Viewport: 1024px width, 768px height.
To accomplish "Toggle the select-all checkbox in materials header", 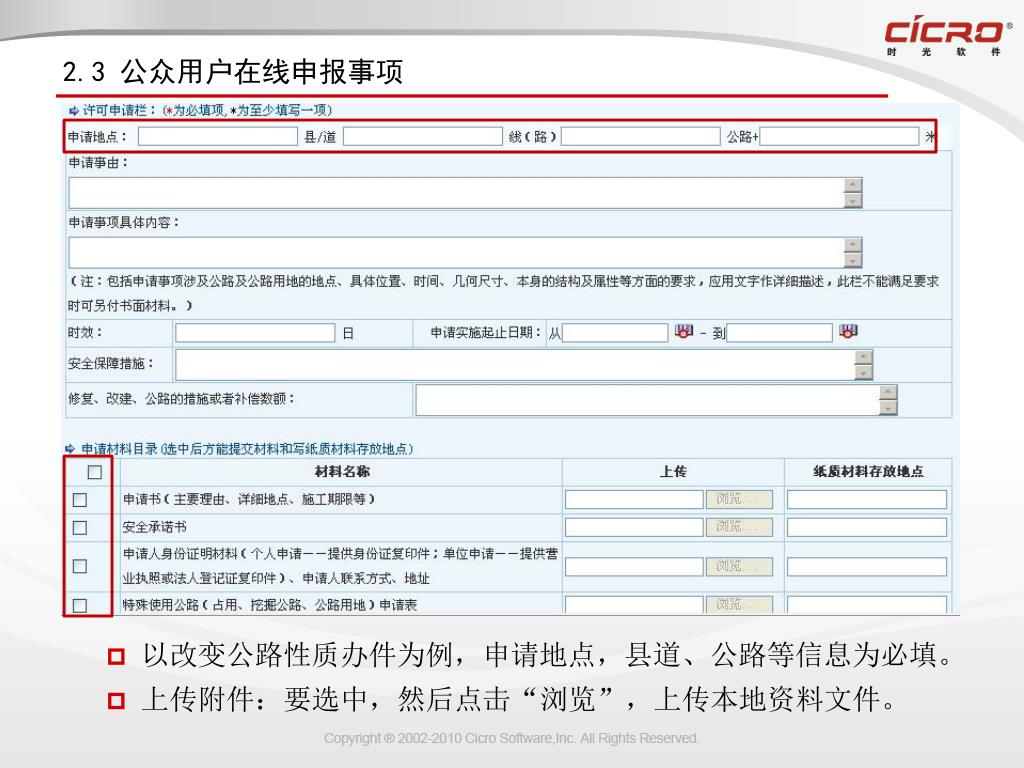I will point(94,472).
